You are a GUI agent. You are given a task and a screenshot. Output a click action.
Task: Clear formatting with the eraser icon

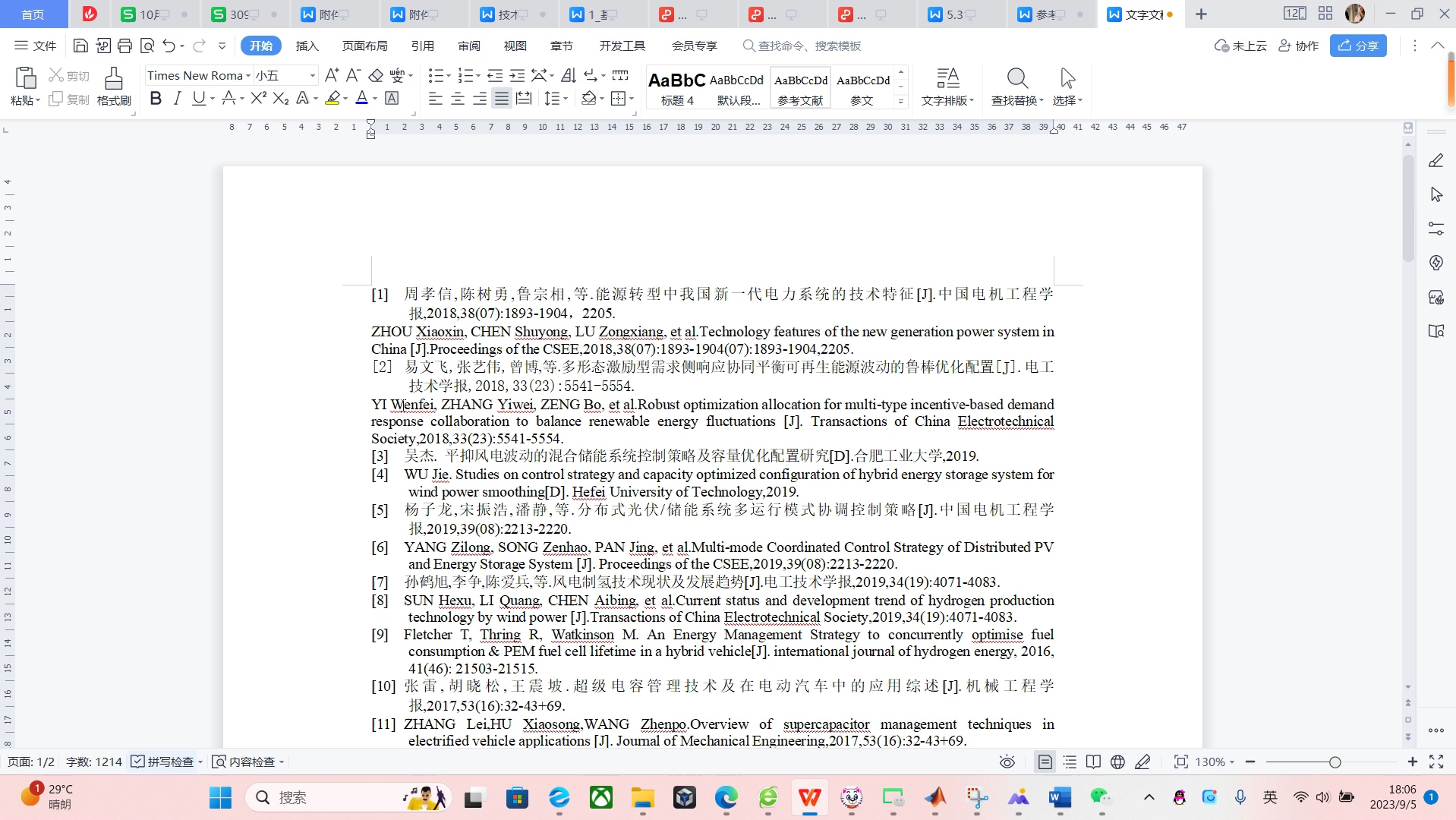pos(376,75)
